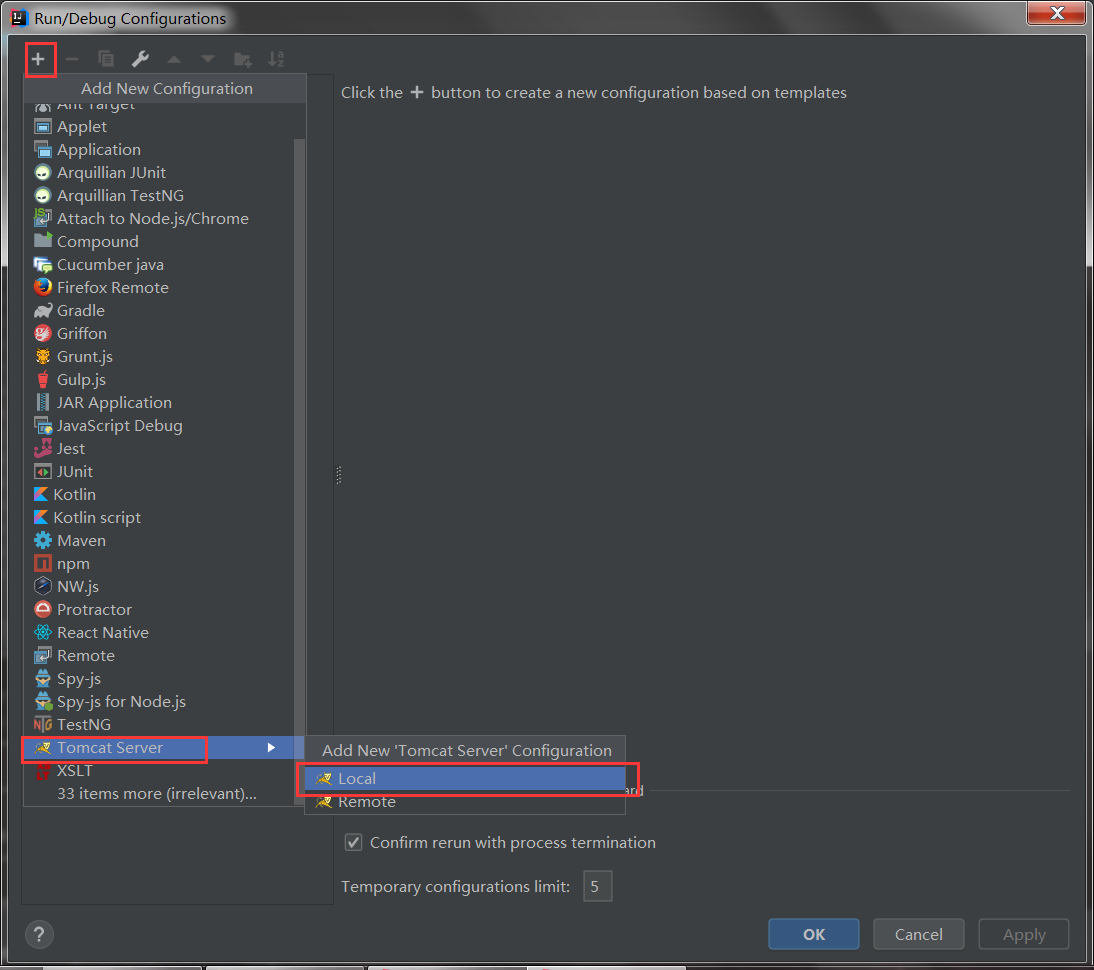Close the Run/Debug Configurations dialog

coord(1056,13)
